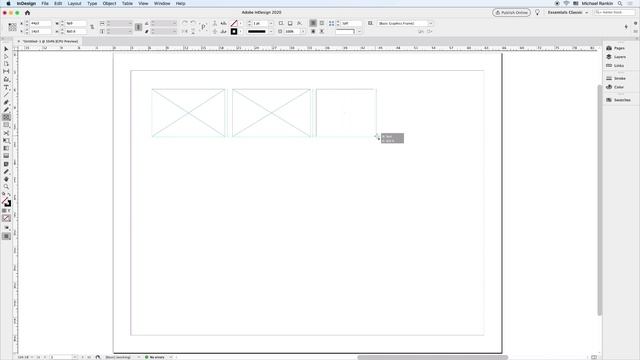Open the Swatches panel
This screenshot has width=640, height=360.
pyautogui.click(x=618, y=100)
